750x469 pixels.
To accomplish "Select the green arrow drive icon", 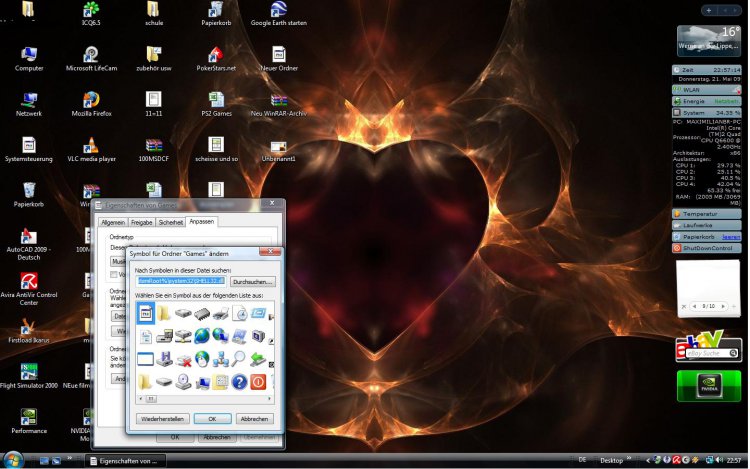I will (258, 358).
